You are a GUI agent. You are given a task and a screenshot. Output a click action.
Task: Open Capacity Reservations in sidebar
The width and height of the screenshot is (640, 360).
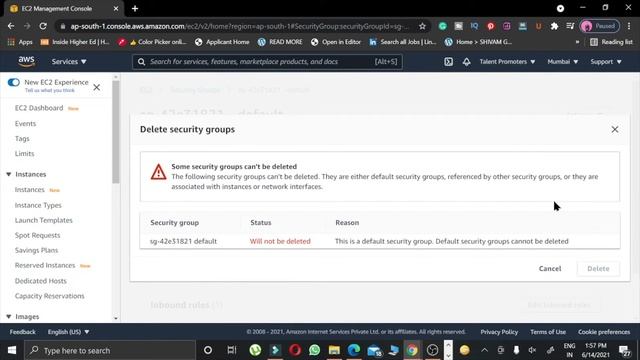pyautogui.click(x=50, y=296)
